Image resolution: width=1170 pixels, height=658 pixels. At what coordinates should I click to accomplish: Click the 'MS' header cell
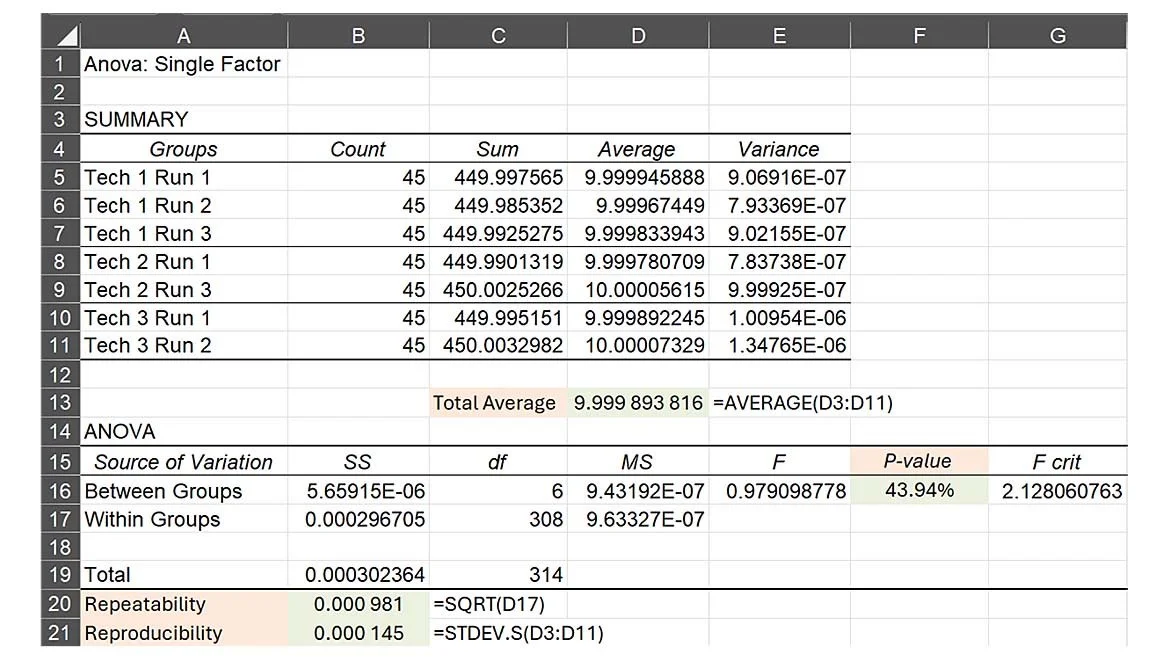(x=638, y=462)
